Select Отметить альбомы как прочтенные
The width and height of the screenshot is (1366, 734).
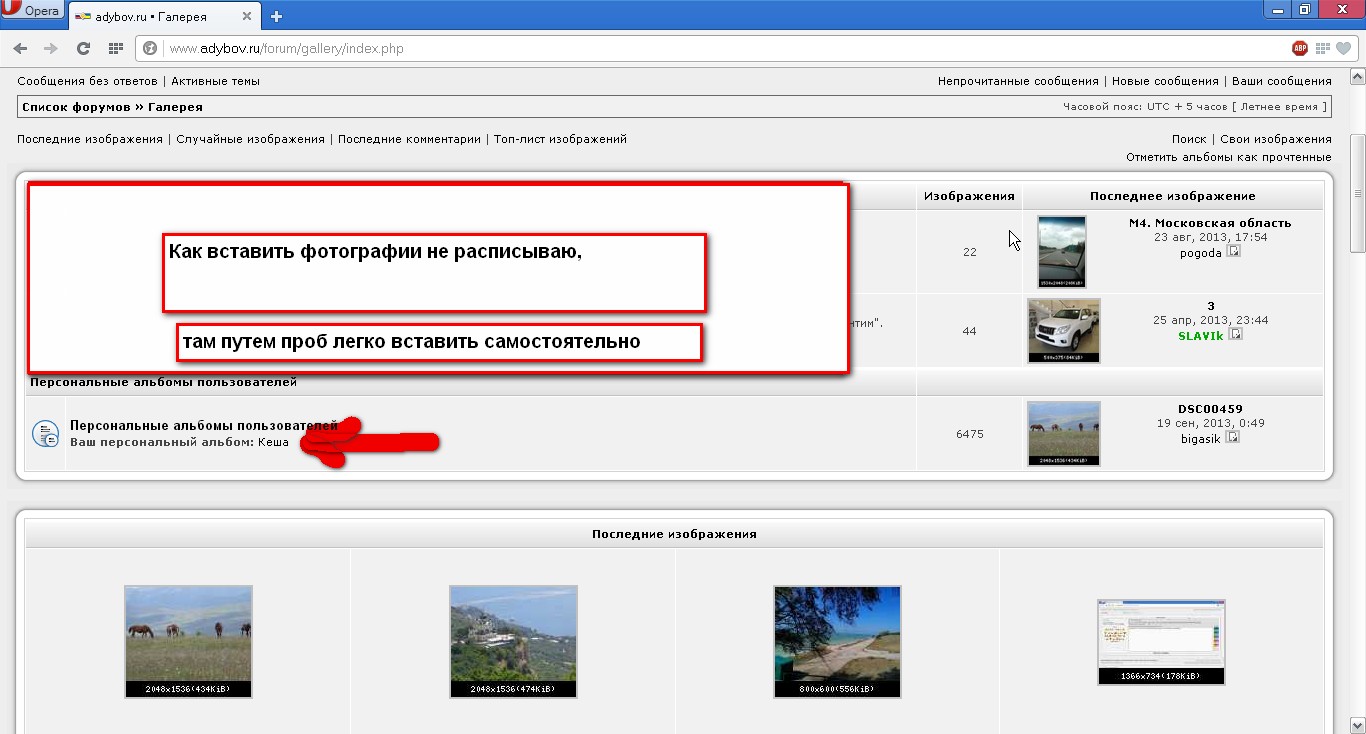click(1228, 157)
